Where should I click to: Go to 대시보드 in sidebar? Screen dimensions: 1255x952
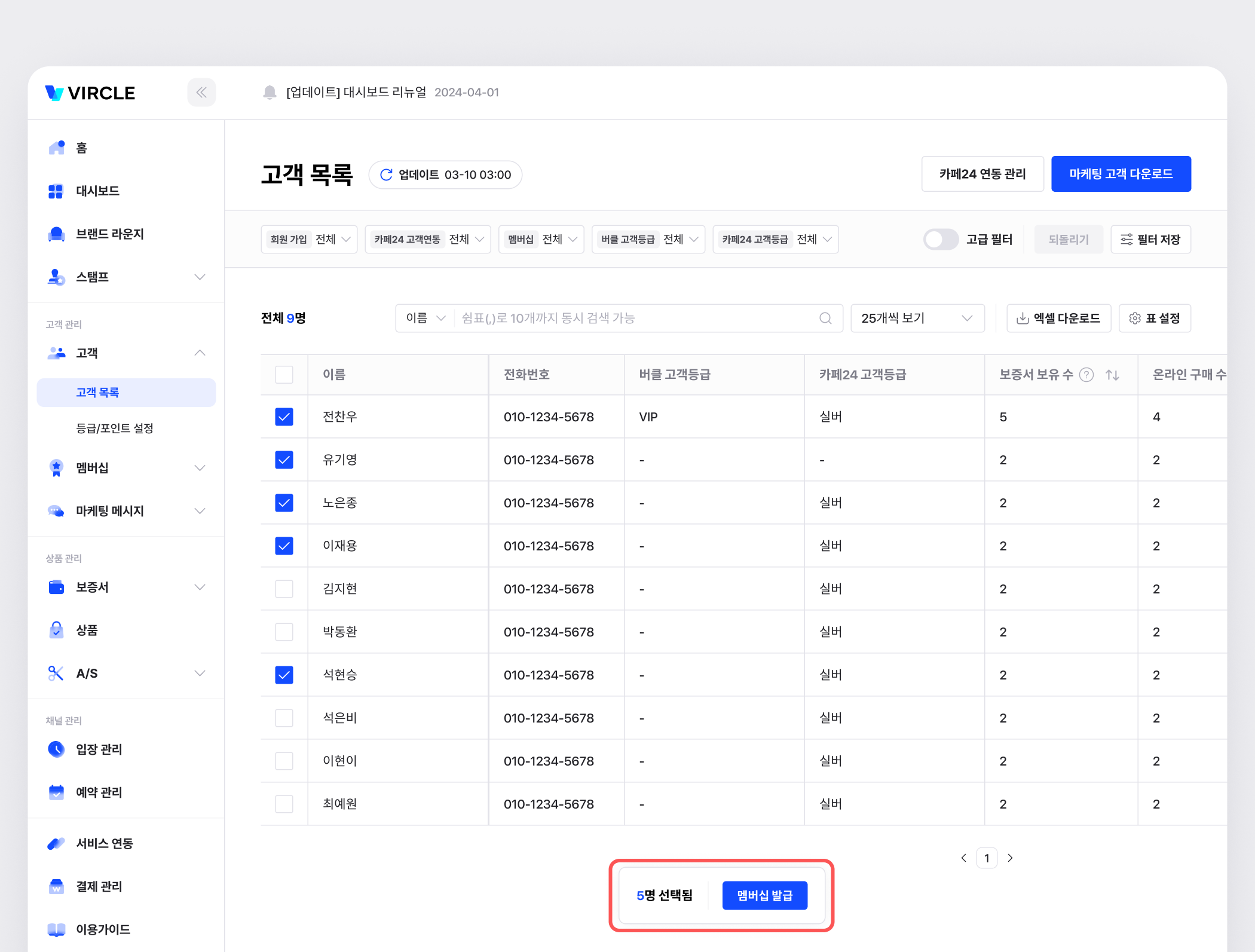[x=97, y=191]
